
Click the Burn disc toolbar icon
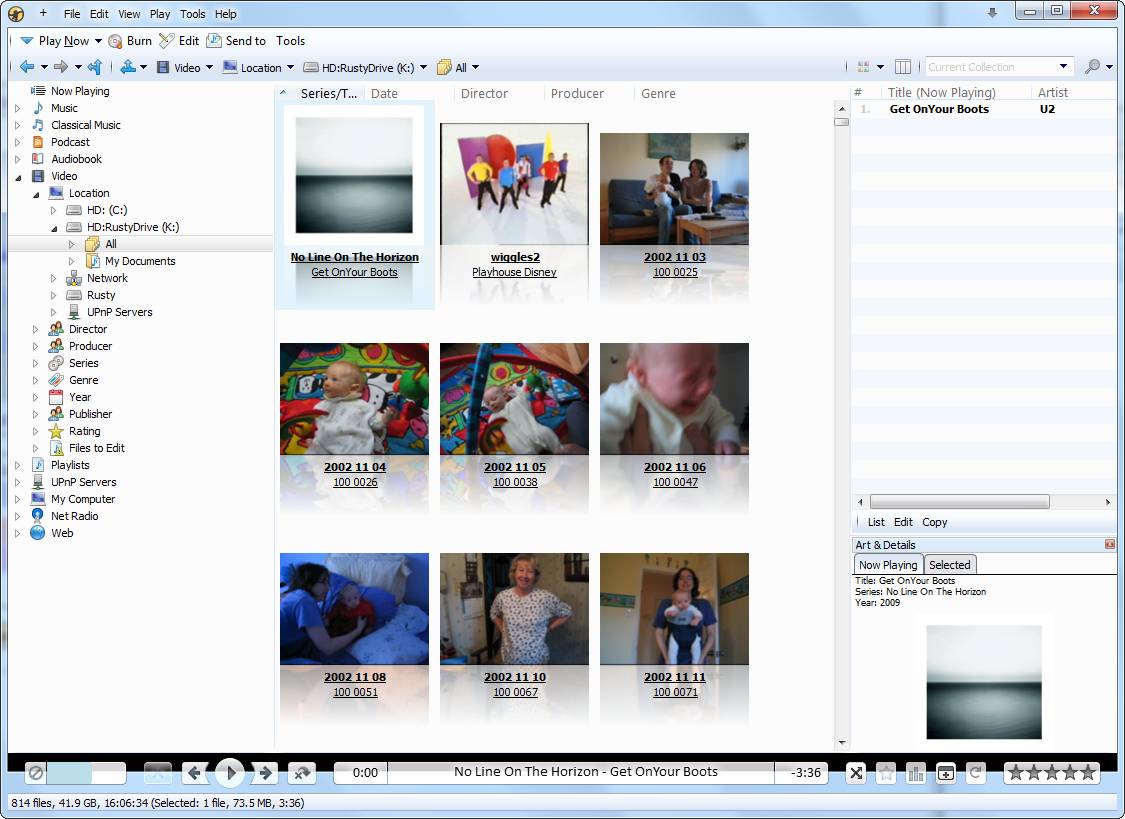coord(116,41)
